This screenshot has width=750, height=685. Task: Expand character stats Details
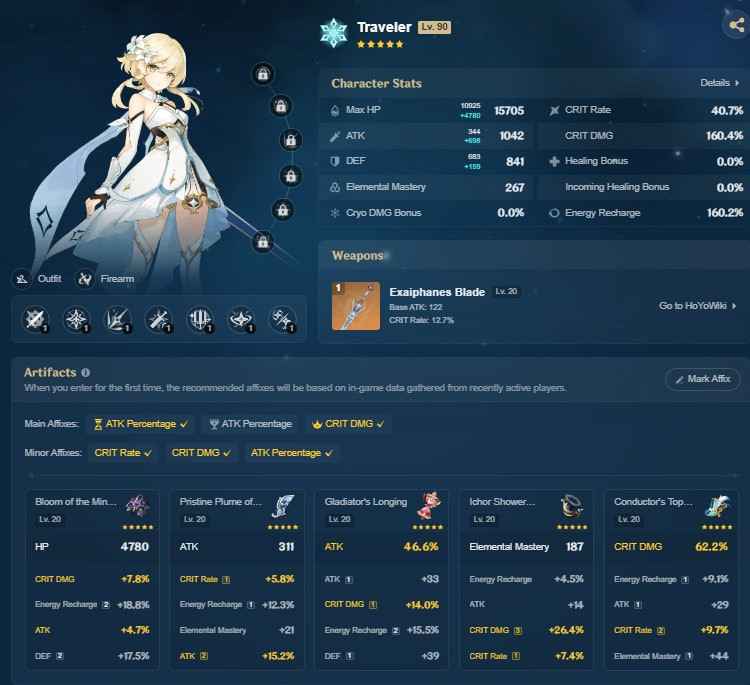pos(720,83)
